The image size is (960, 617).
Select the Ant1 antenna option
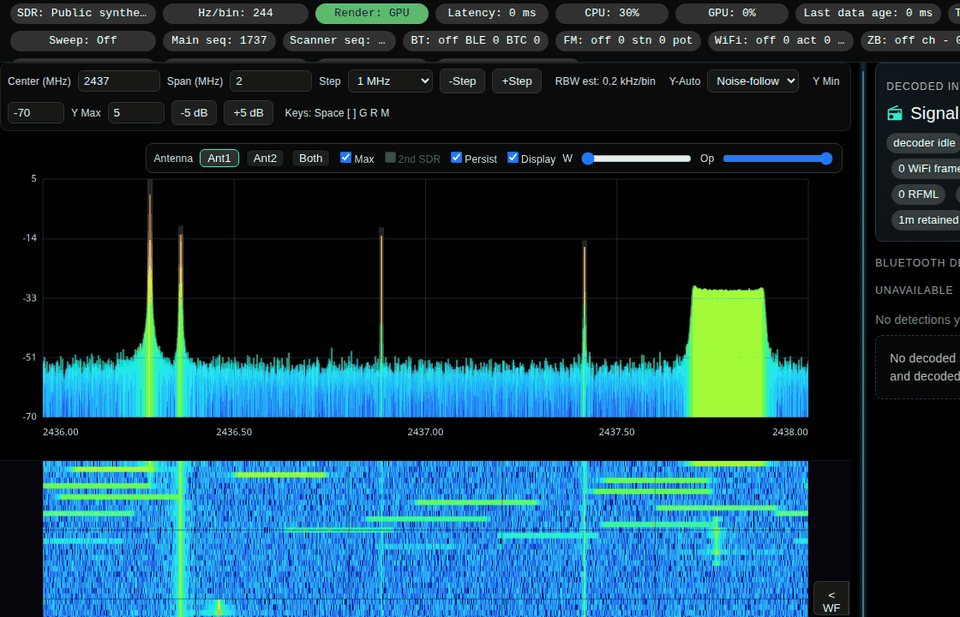click(x=219, y=158)
